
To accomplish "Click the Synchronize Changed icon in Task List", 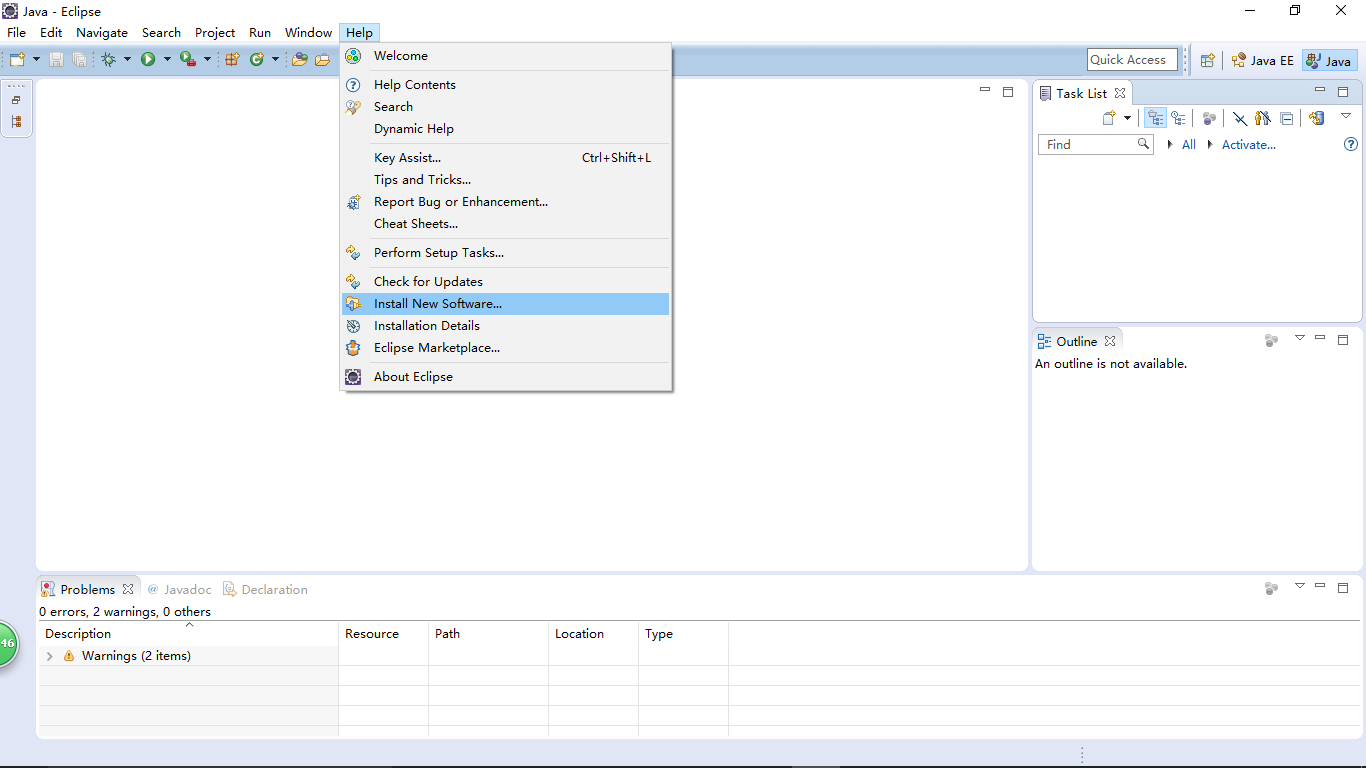I will 1317,118.
